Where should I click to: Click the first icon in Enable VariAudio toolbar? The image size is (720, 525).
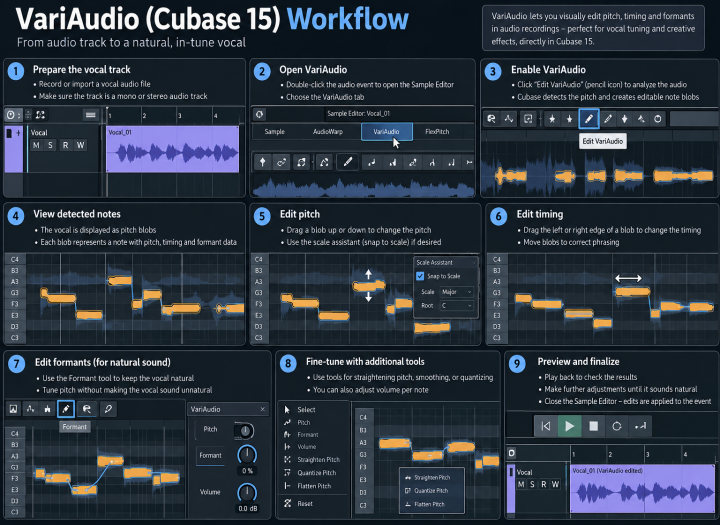(491, 119)
